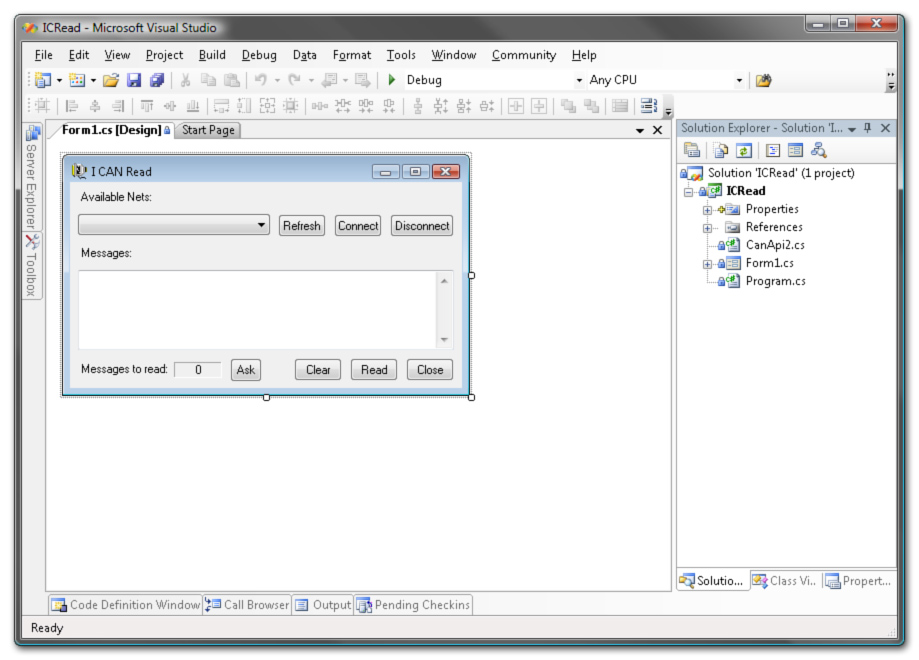Open the Toolbox side panel
The width and height of the screenshot is (919, 660).
(32, 265)
